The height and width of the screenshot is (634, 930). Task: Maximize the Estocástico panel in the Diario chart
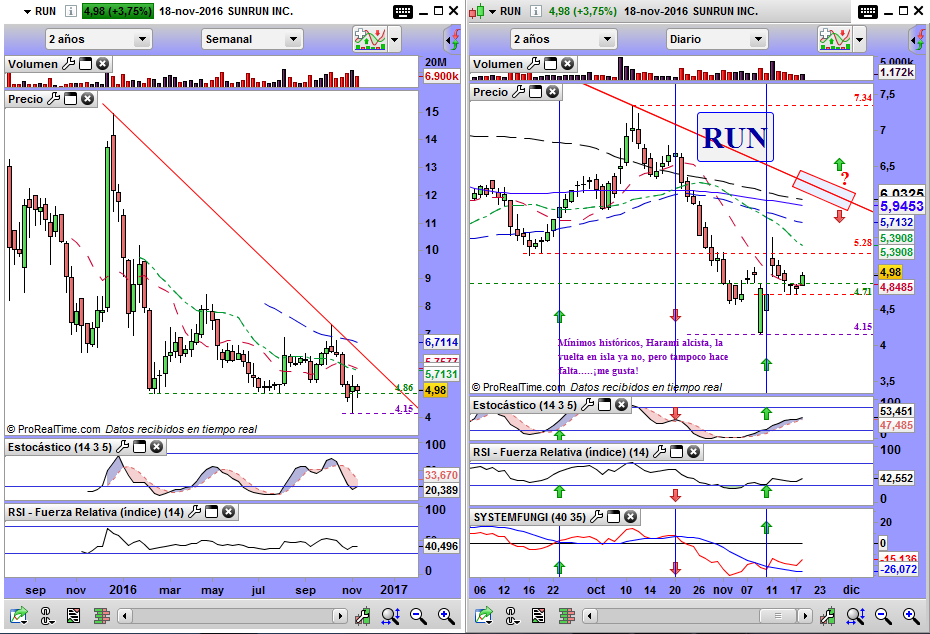(604, 404)
